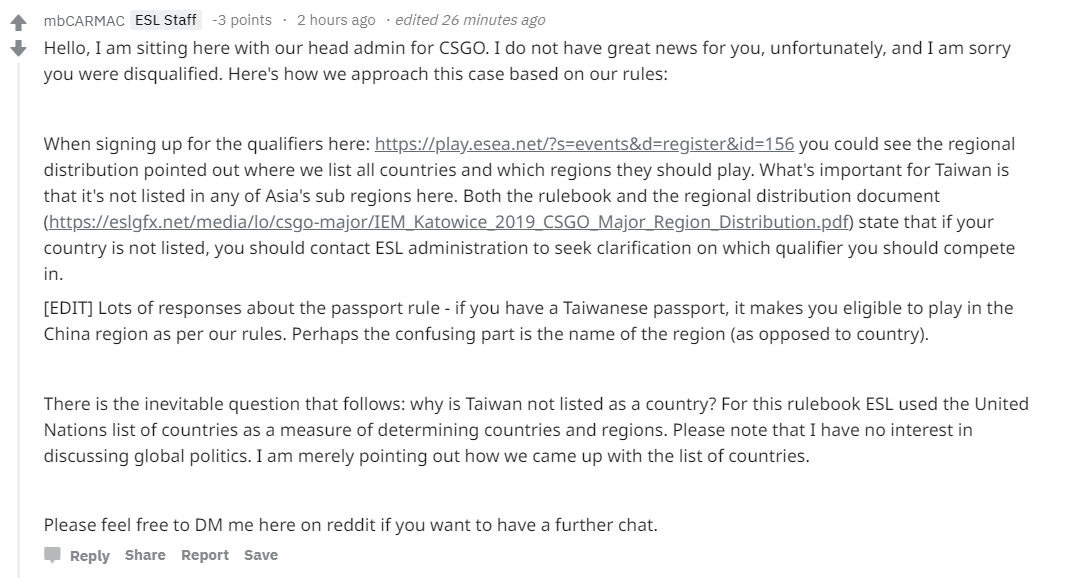Open the '2 hours ago' timestamp permalink
The height and width of the screenshot is (578, 1075).
336,20
